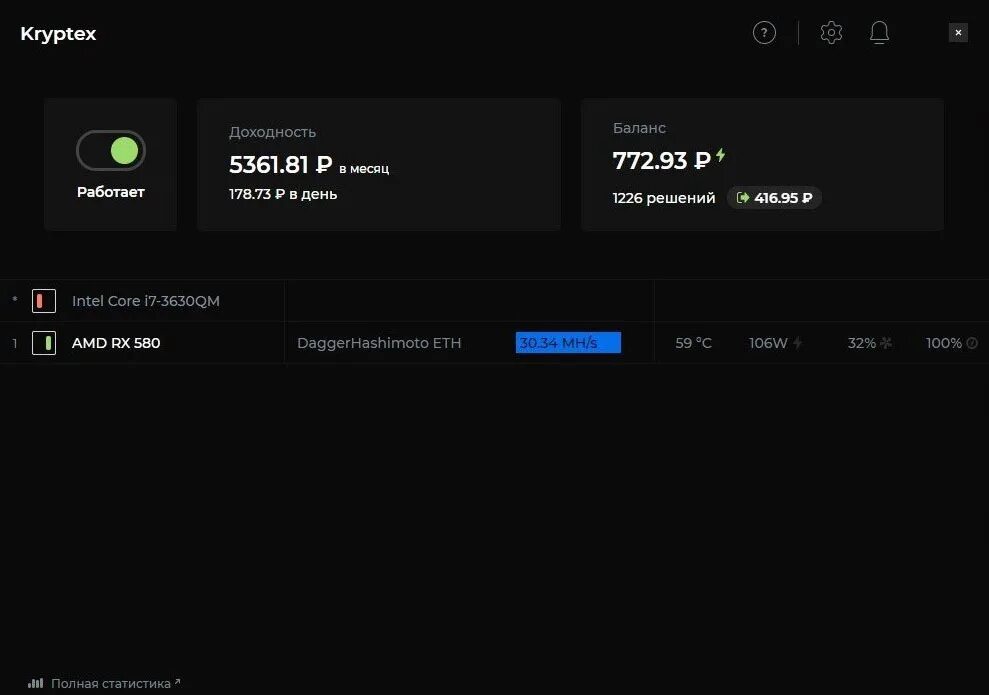Open the help question mark icon

[764, 32]
